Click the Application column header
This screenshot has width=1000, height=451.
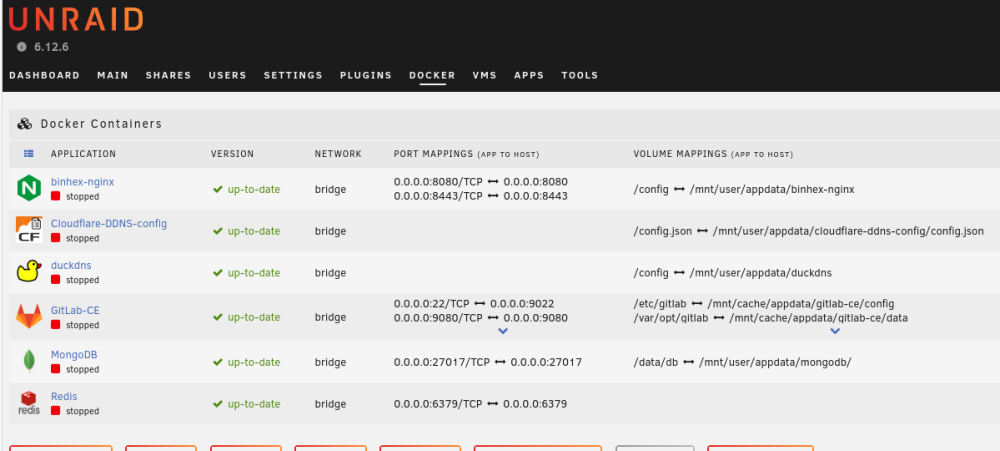point(84,154)
